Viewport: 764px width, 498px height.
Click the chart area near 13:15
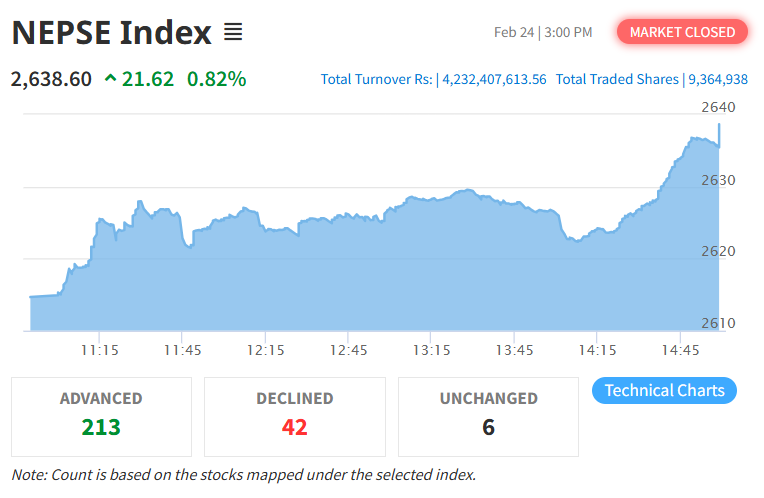[x=430, y=260]
